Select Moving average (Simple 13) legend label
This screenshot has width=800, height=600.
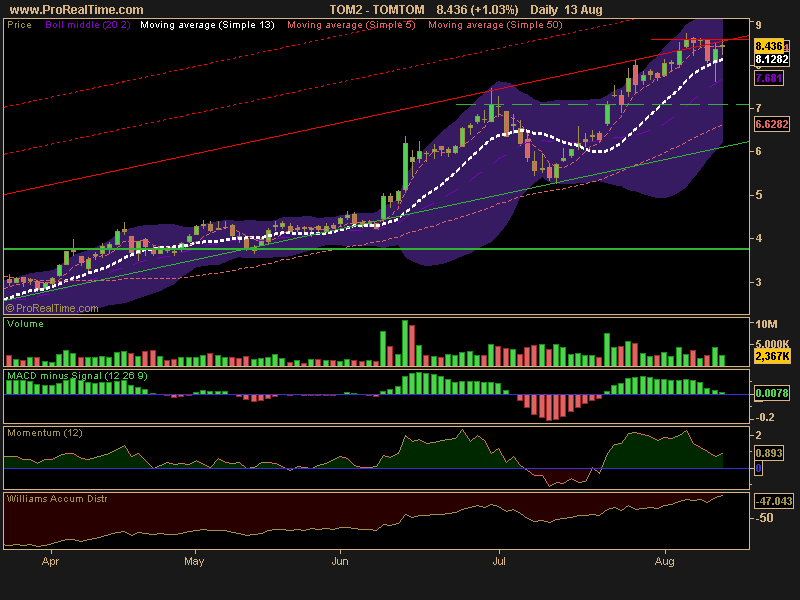pyautogui.click(x=207, y=24)
